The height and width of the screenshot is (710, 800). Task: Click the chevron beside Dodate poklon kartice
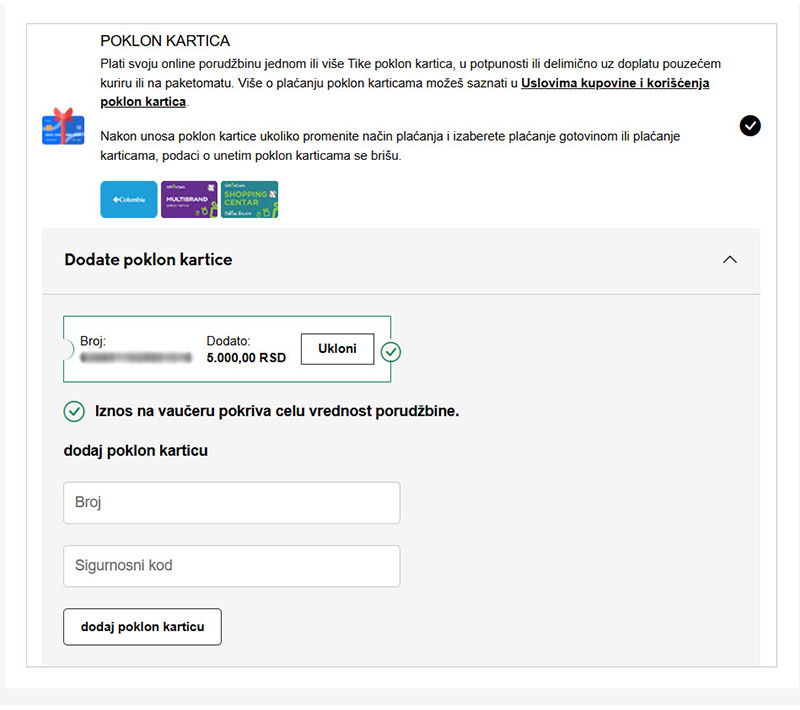click(730, 258)
